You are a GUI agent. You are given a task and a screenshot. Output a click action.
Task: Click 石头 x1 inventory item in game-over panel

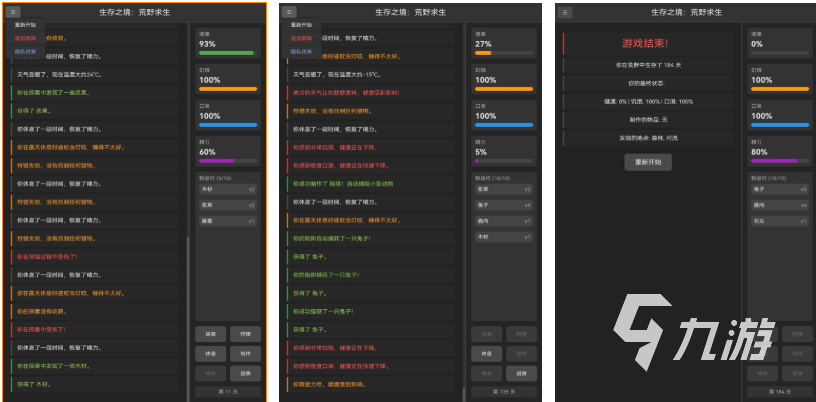point(780,221)
